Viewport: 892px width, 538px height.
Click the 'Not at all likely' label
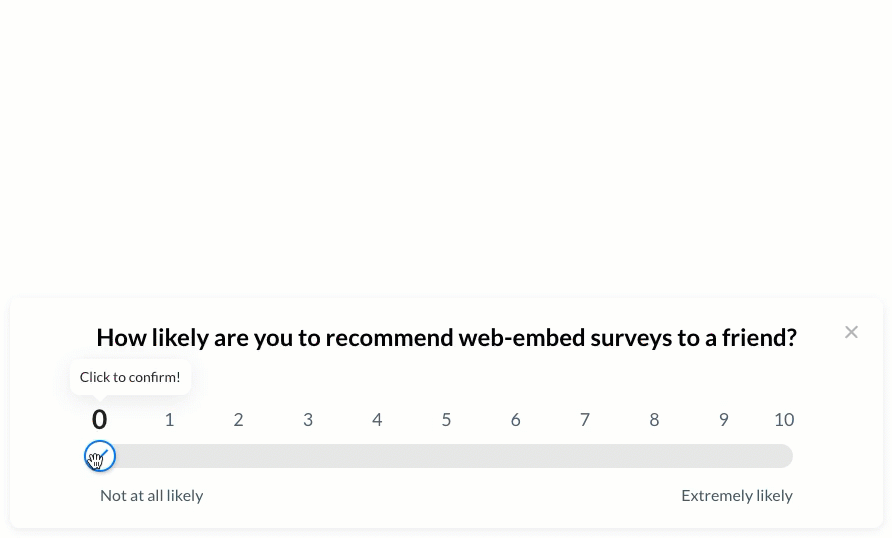pos(151,496)
